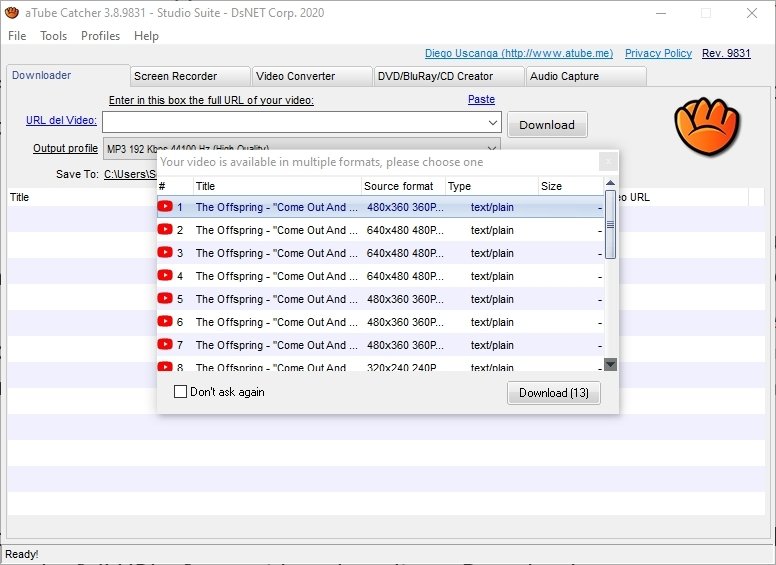Sort by the Title column in dialog
The height and width of the screenshot is (565, 776).
pos(277,186)
